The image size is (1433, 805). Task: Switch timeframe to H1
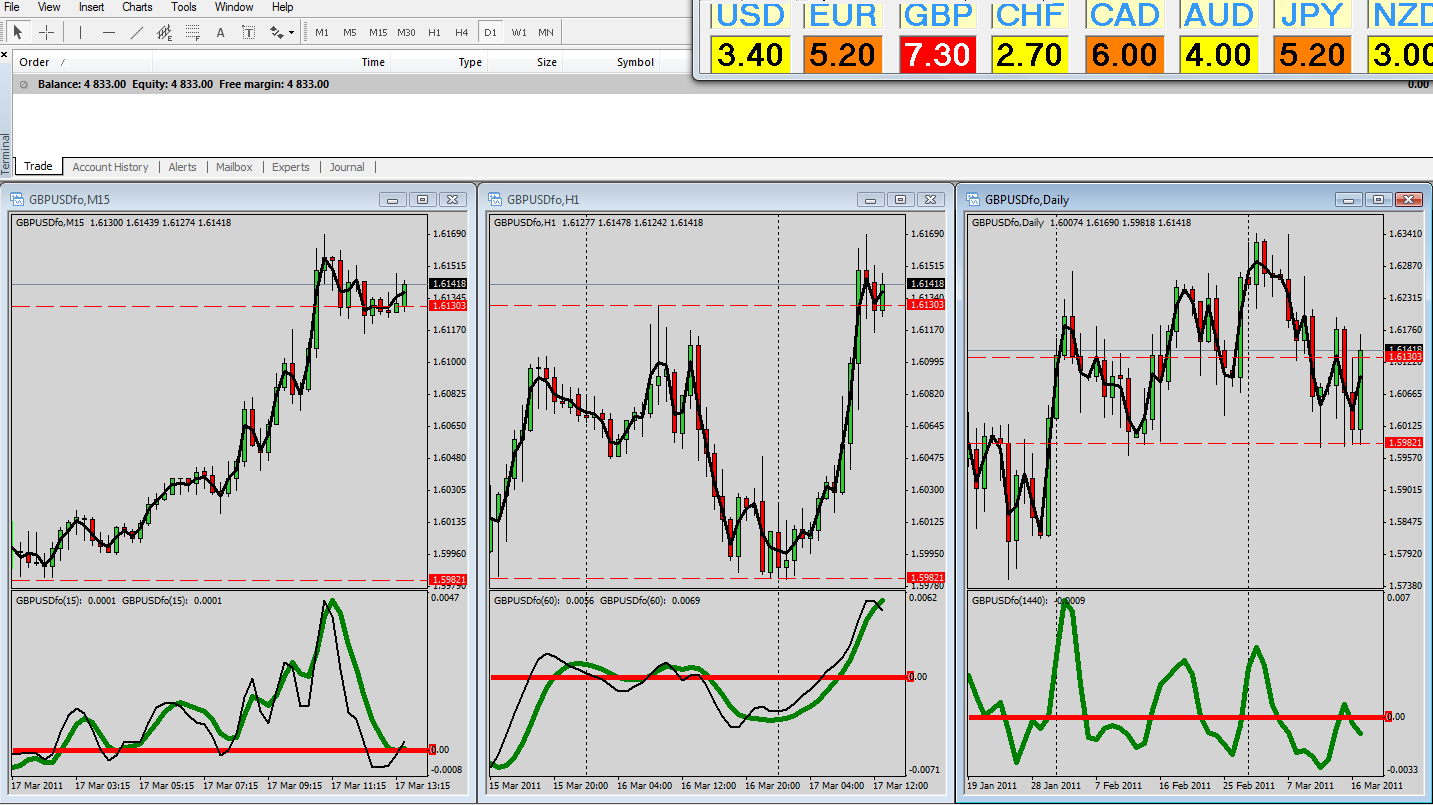[x=434, y=32]
